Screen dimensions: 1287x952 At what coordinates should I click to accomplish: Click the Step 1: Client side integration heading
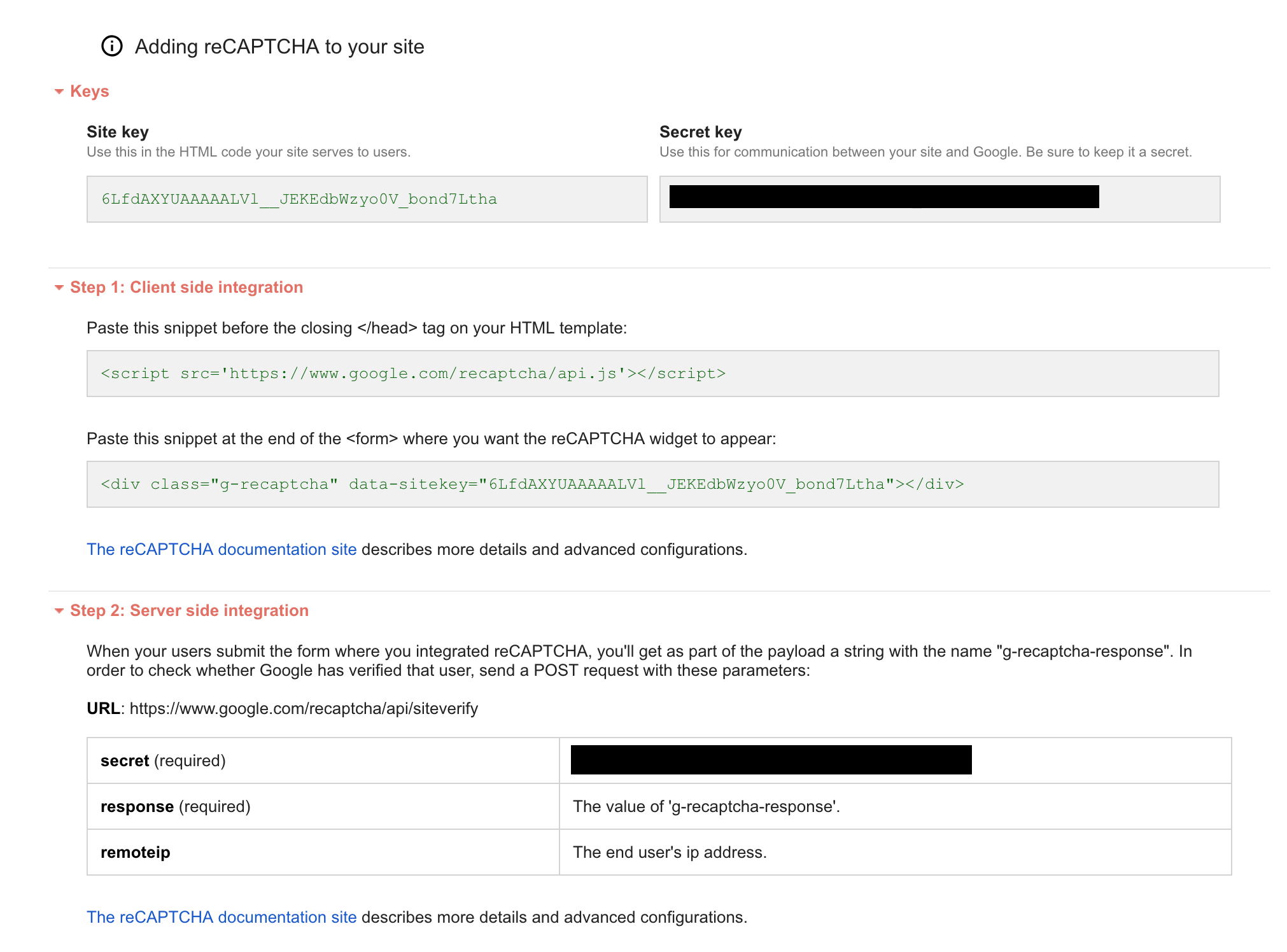point(186,288)
